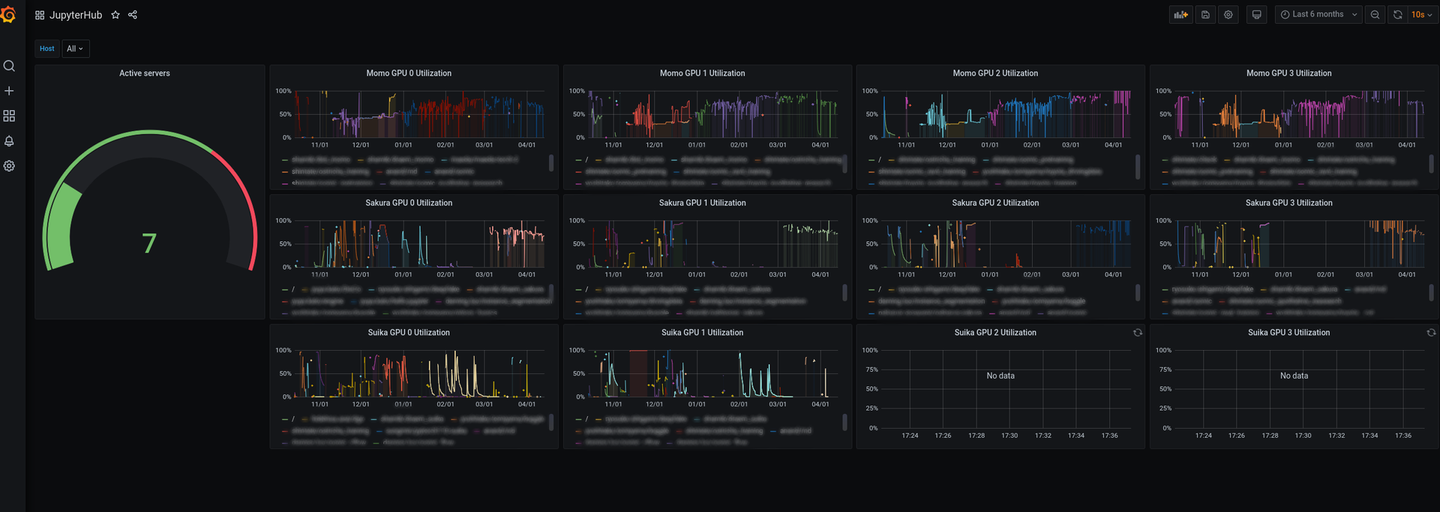This screenshot has height=512, width=1440.
Task: Click the Suika GPU 1 Utilization title
Action: tap(702, 332)
